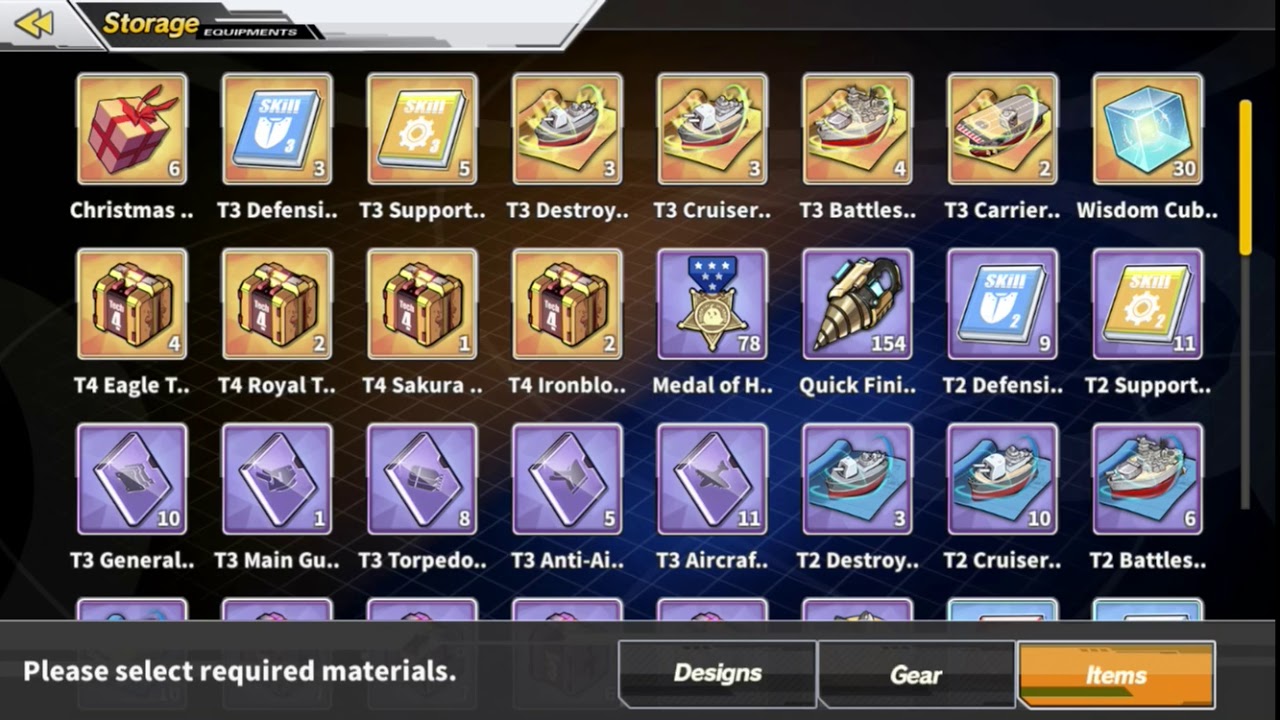The width and height of the screenshot is (1280, 720).
Task: Choose T3 Support skill book
Action: point(422,129)
